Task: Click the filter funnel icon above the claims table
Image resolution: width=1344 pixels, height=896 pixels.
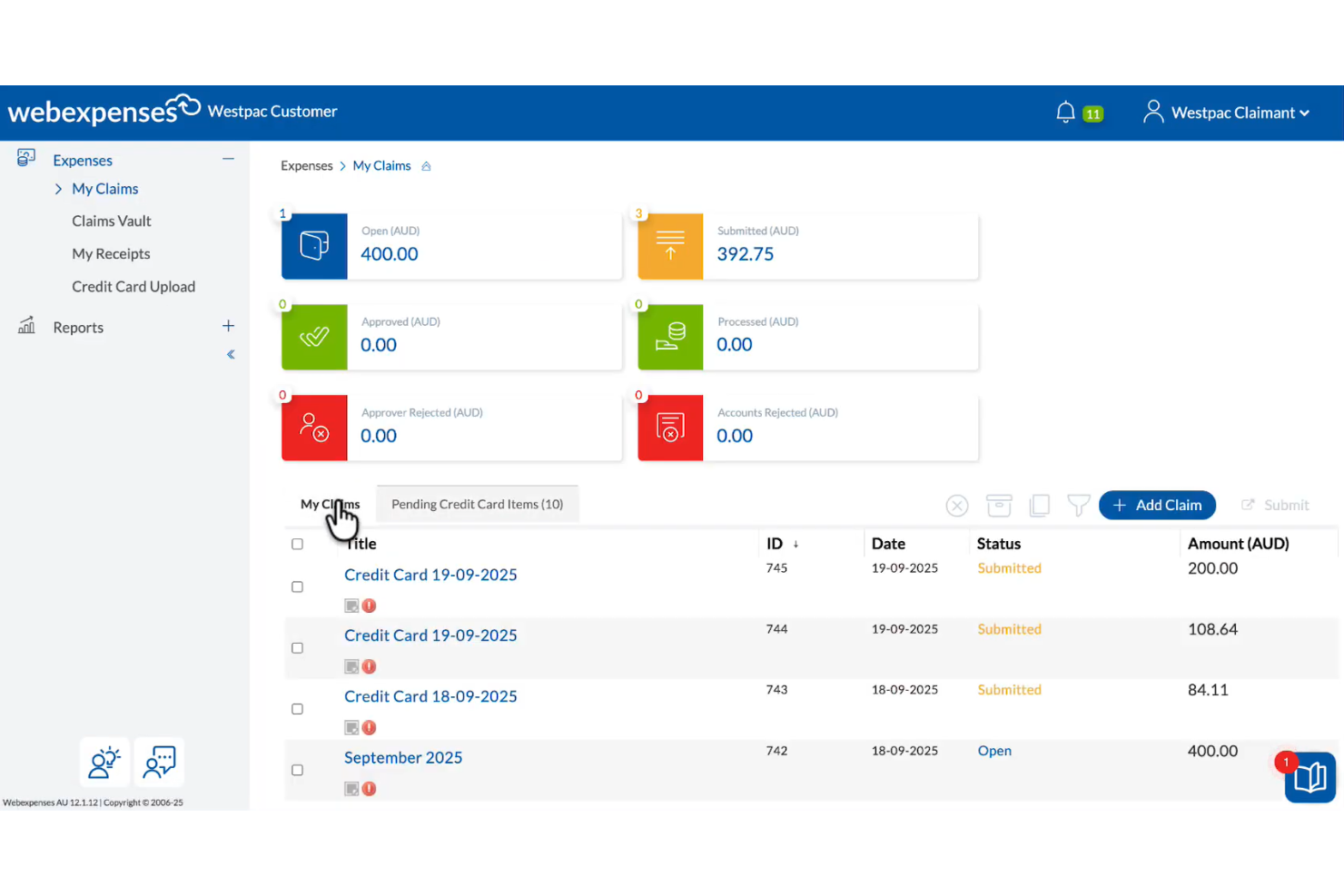Action: [x=1079, y=505]
